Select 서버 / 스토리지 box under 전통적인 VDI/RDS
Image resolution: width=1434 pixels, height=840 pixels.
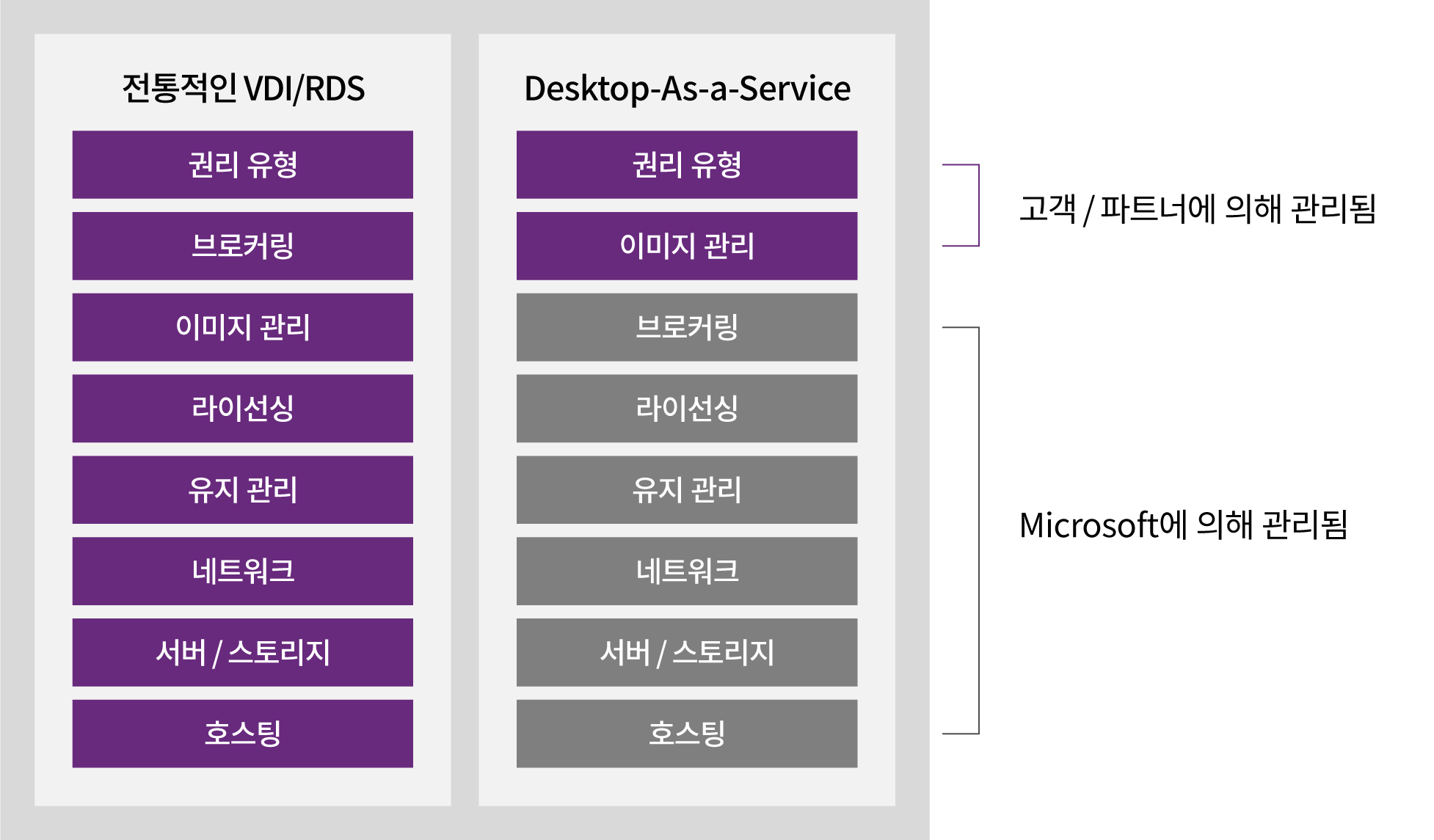(x=243, y=652)
